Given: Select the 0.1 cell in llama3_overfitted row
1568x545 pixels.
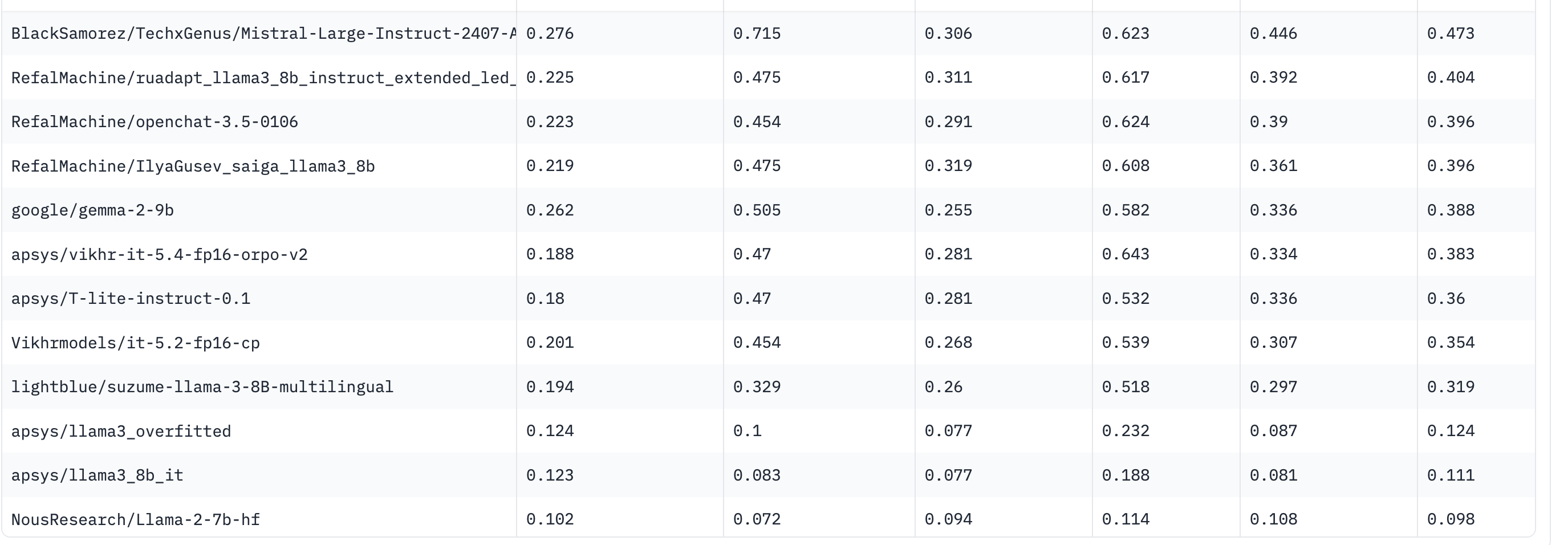Looking at the screenshot, I should (747, 431).
